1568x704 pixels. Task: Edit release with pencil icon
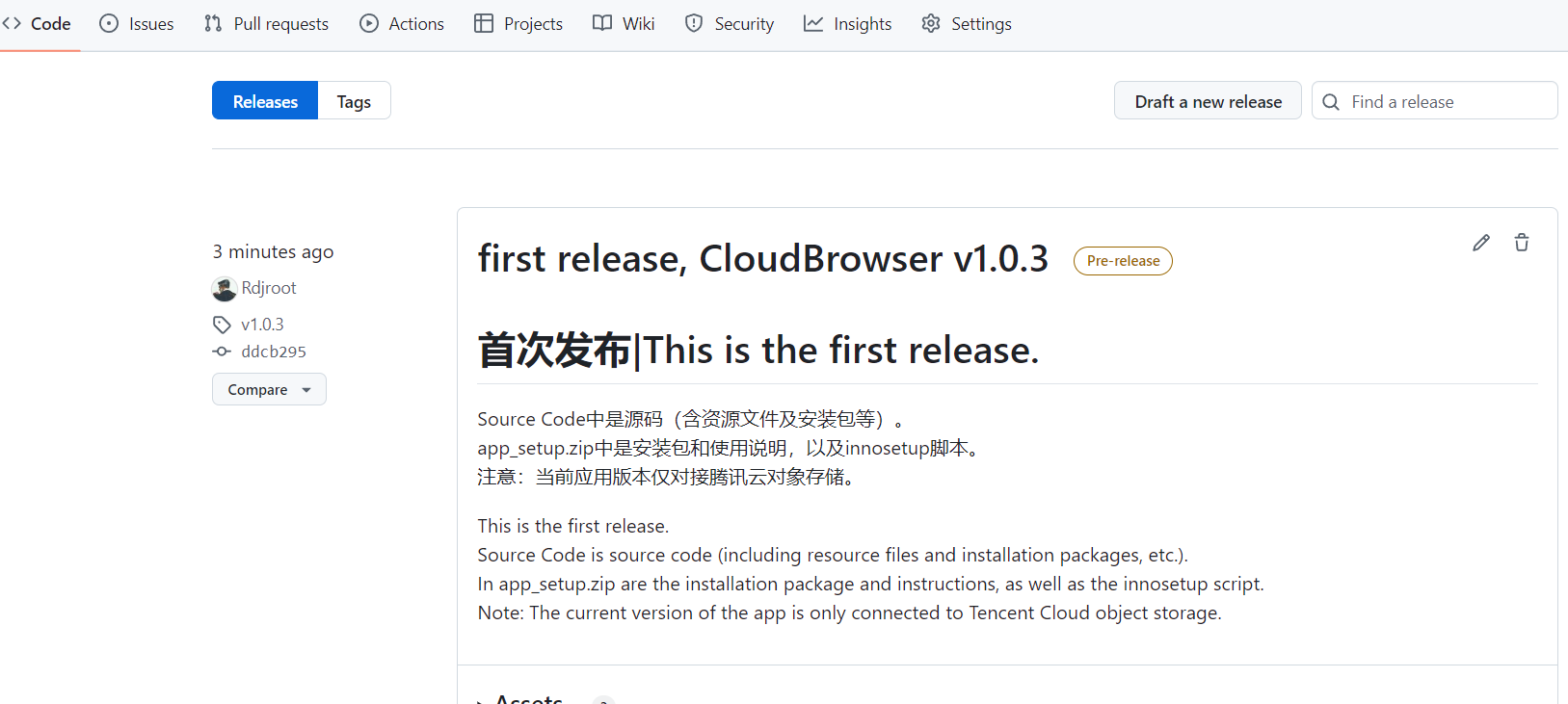click(1481, 243)
